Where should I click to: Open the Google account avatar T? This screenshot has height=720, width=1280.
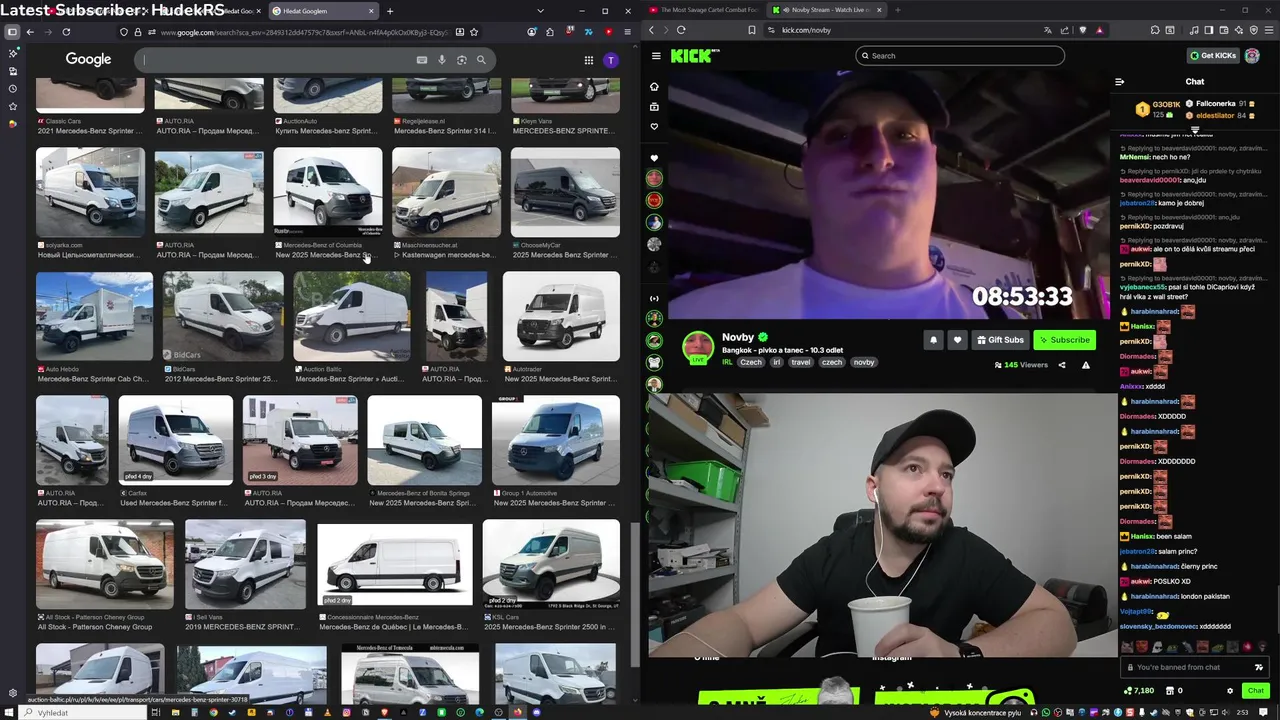[x=611, y=60]
